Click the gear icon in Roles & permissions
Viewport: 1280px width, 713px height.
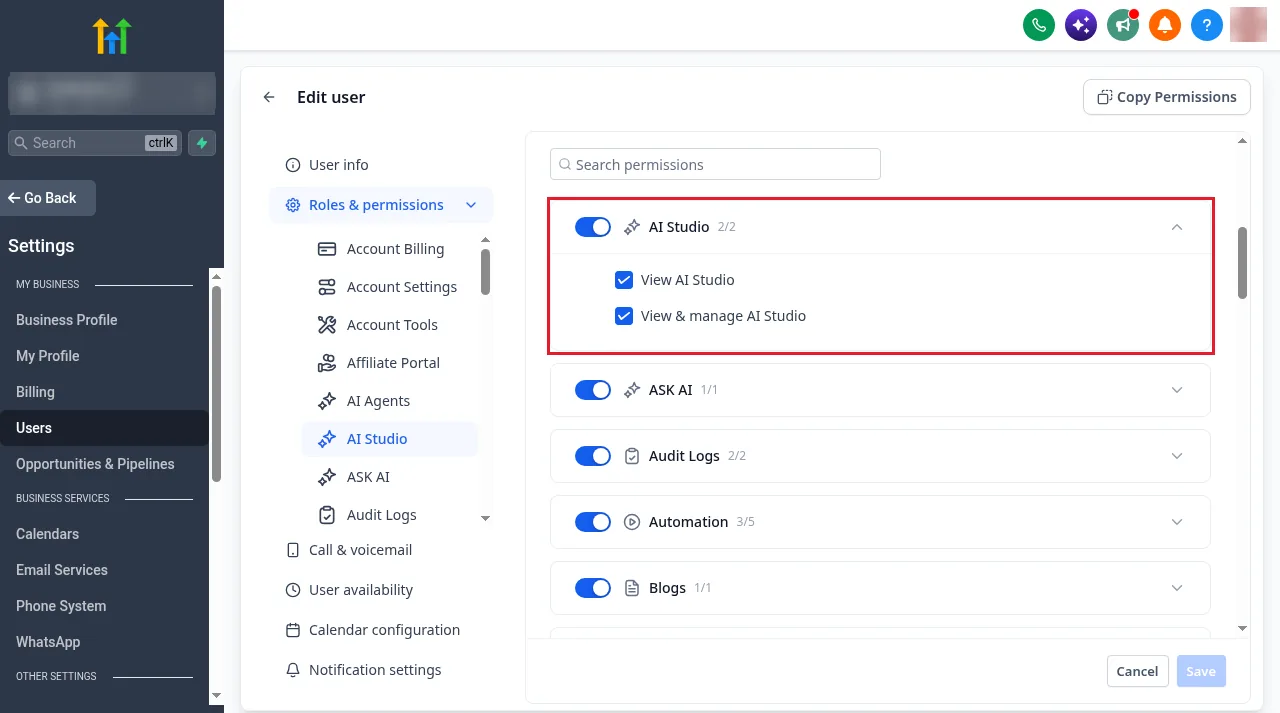tap(293, 205)
